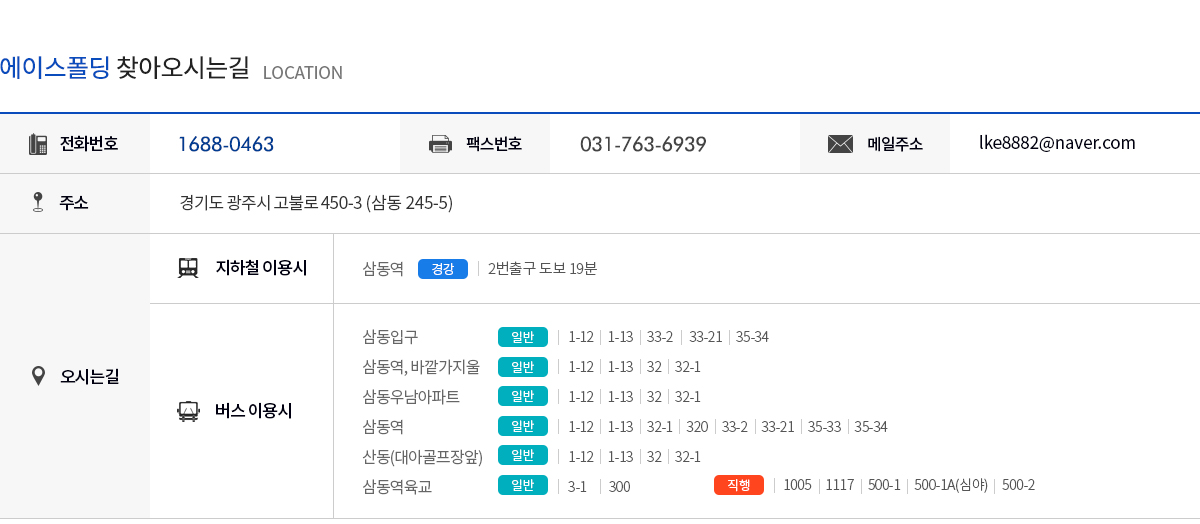
Task: Click the telephone icon beside 전화번호
Action: click(38, 144)
